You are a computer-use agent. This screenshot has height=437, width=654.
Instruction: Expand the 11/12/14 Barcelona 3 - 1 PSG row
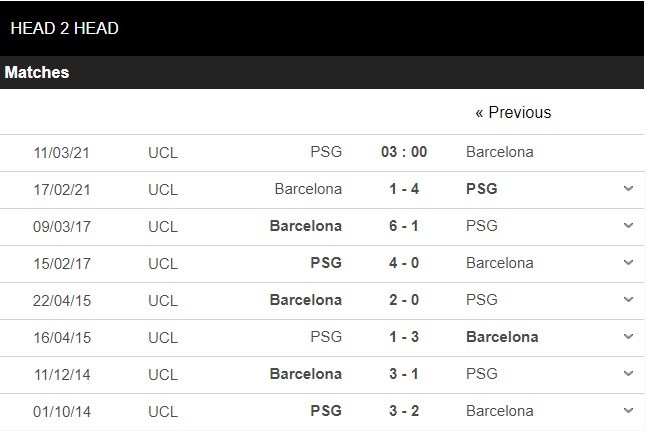click(x=628, y=374)
